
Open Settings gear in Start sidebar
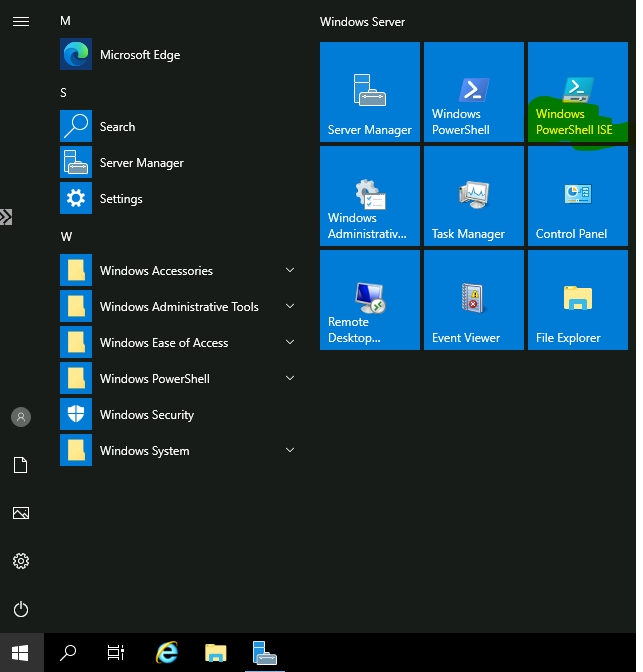coord(21,561)
